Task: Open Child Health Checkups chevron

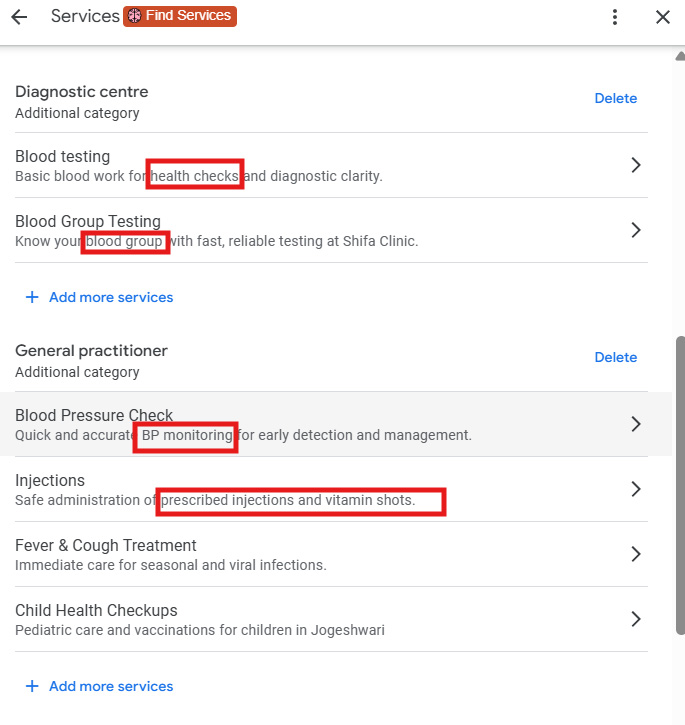Action: tap(636, 619)
